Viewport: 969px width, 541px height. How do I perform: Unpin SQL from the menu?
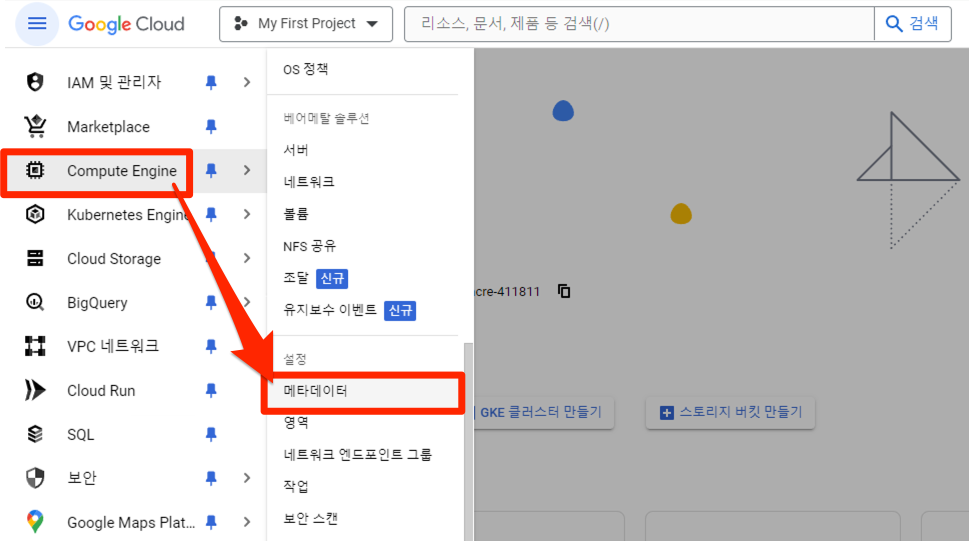click(x=211, y=434)
